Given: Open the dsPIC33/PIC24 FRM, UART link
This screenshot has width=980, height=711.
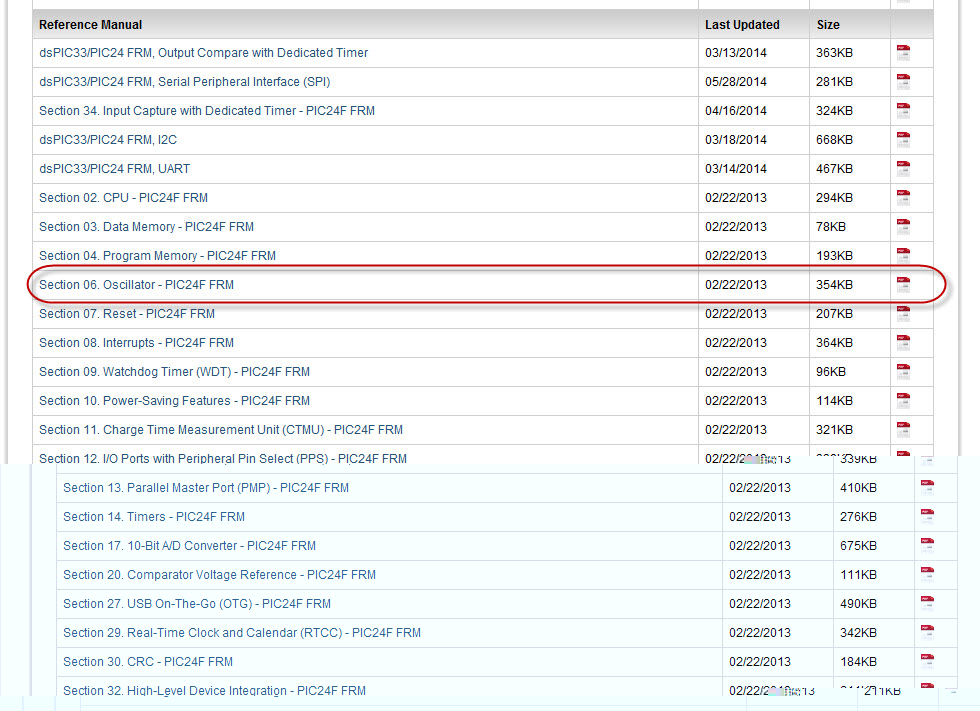Looking at the screenshot, I should (x=114, y=169).
